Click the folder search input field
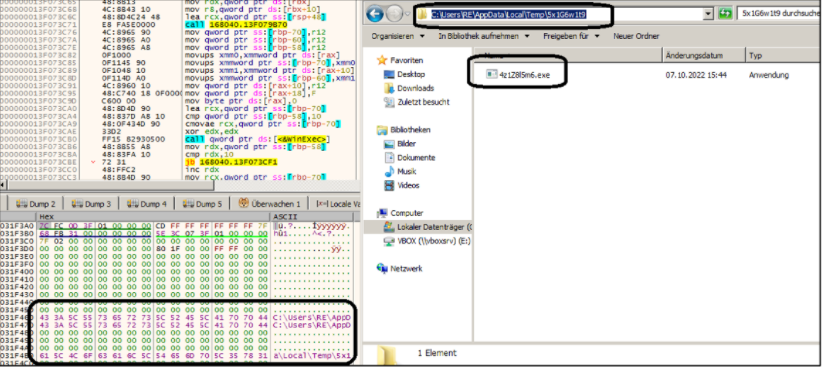822x367 pixels. click(779, 14)
